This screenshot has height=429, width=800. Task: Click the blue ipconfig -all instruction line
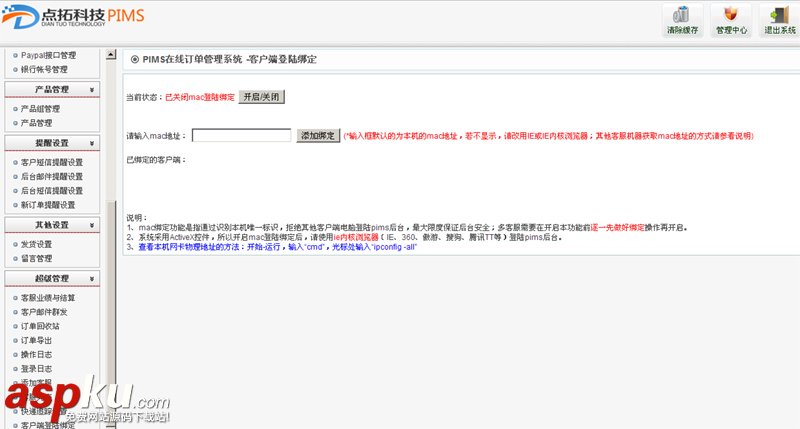[278, 247]
